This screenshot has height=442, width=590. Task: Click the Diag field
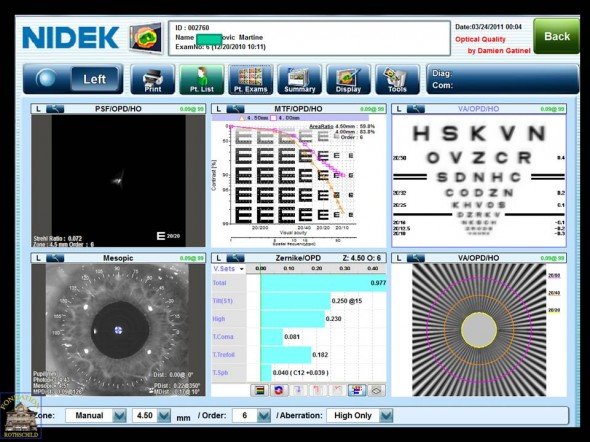[502, 73]
